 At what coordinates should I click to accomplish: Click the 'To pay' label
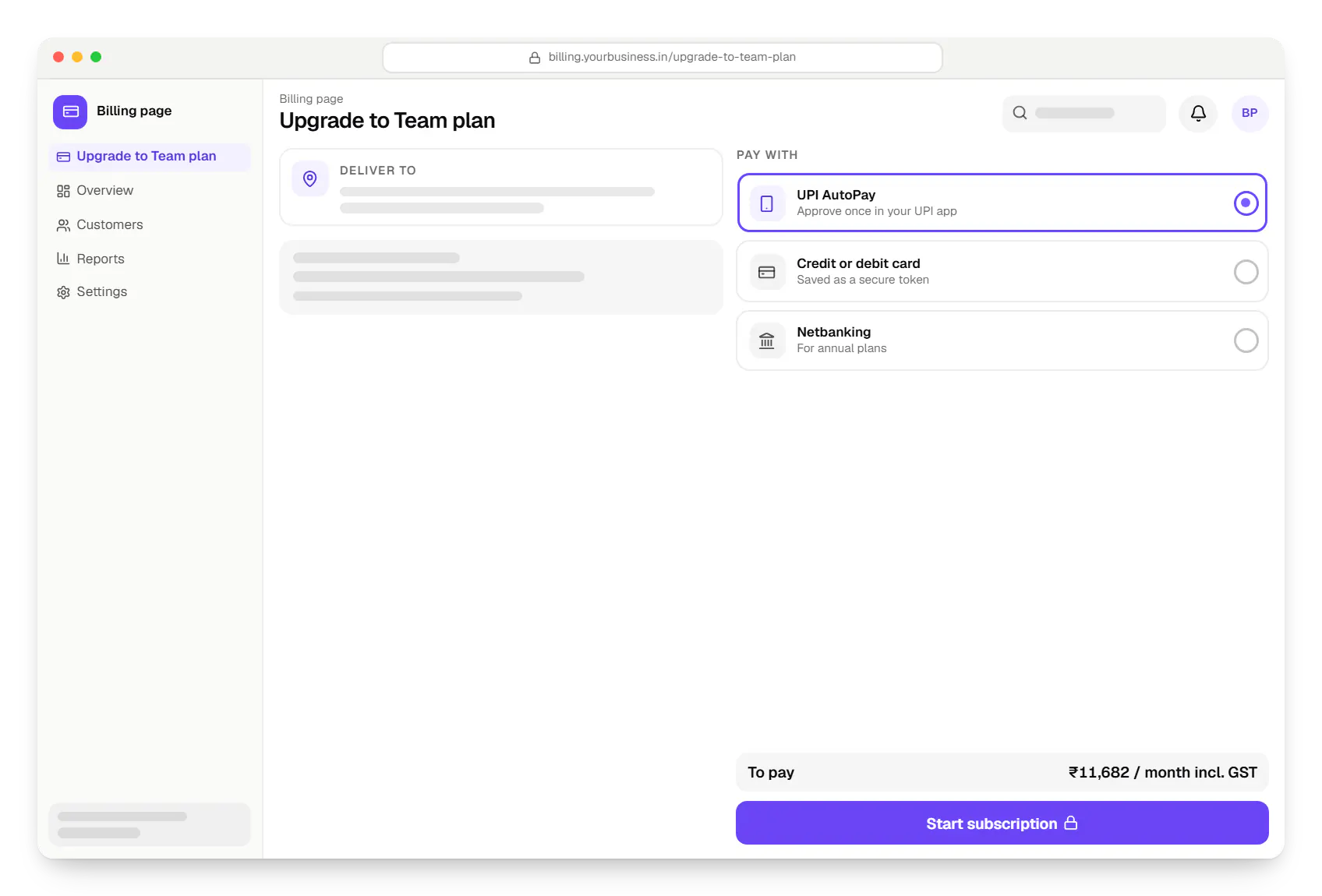[x=771, y=773]
